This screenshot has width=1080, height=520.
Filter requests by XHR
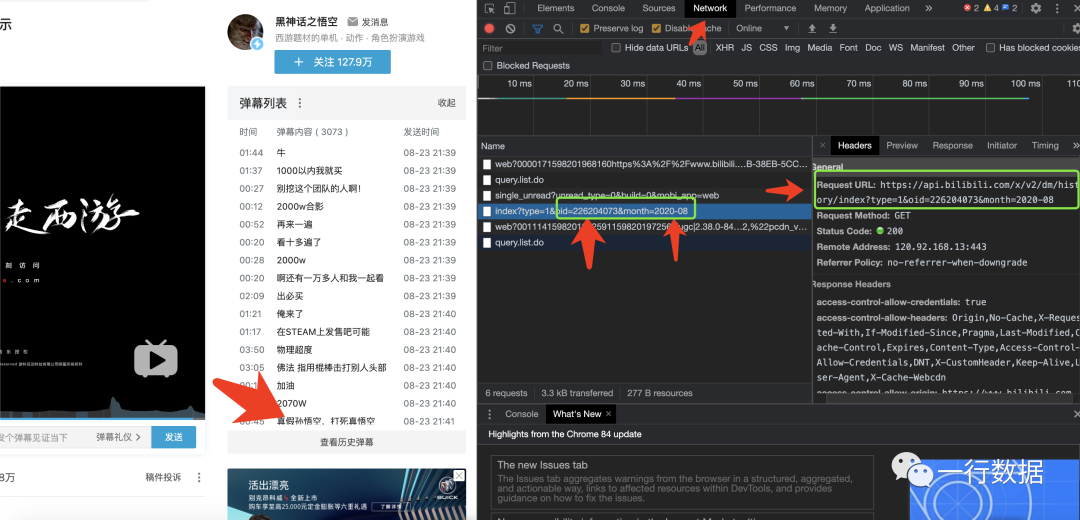click(x=725, y=48)
